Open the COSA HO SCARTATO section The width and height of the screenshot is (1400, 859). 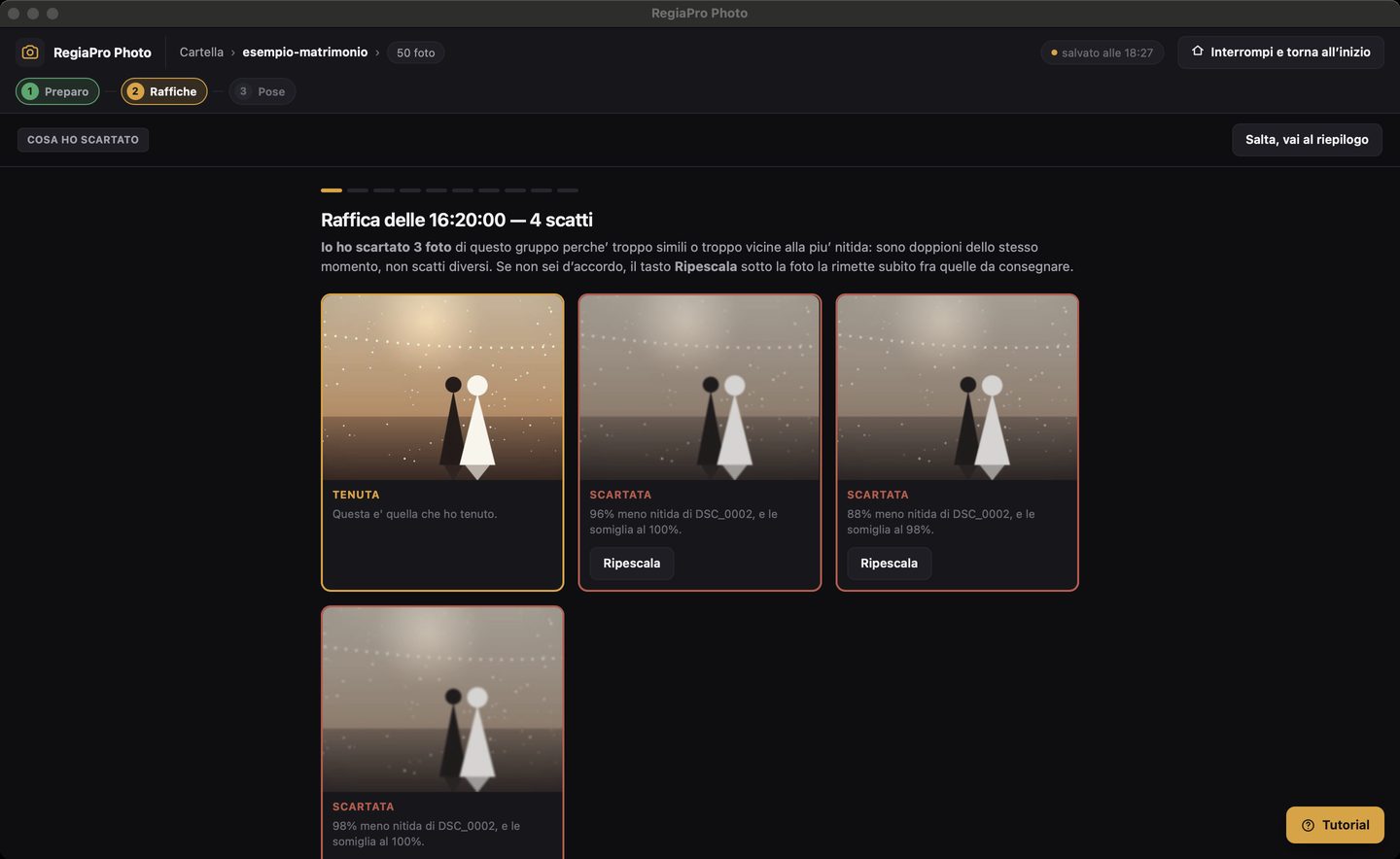tap(83, 140)
